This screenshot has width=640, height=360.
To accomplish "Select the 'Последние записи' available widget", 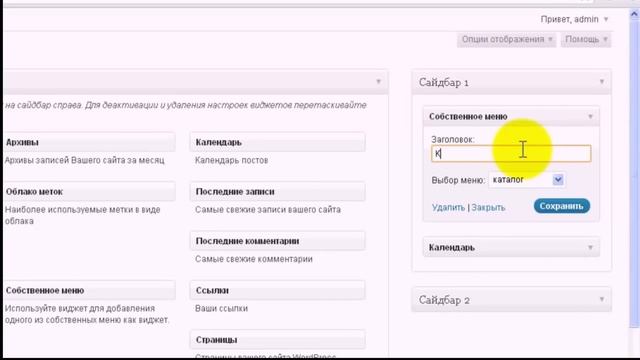I will click(x=278, y=191).
